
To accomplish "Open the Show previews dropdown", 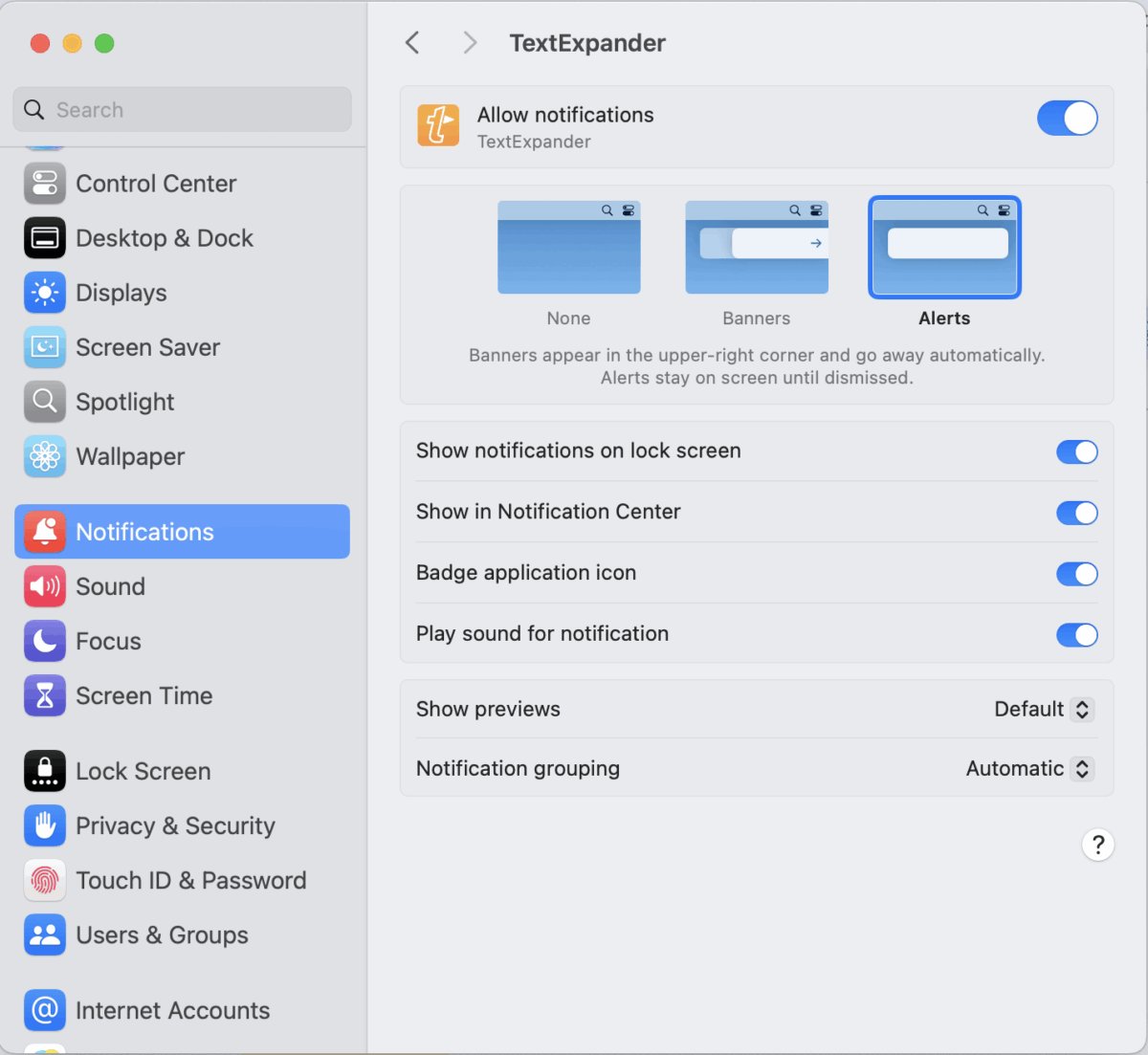I will [1043, 710].
